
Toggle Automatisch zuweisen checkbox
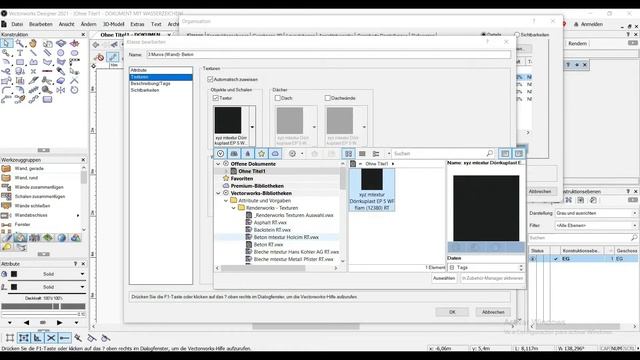tap(210, 79)
